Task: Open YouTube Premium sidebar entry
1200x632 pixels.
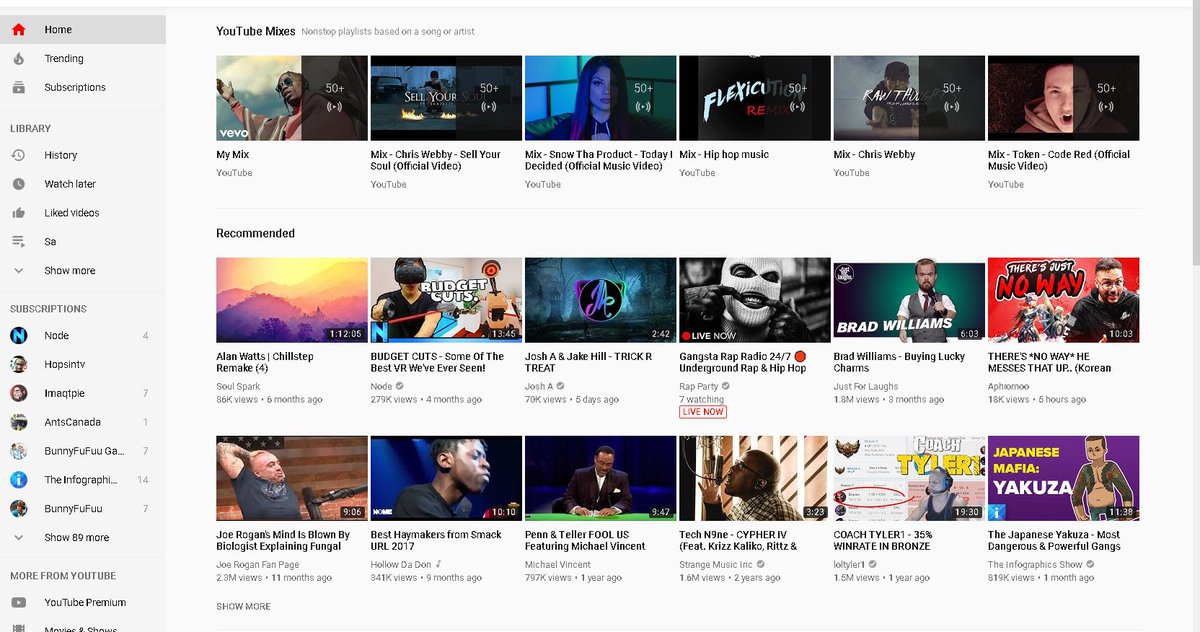Action: coord(83,603)
